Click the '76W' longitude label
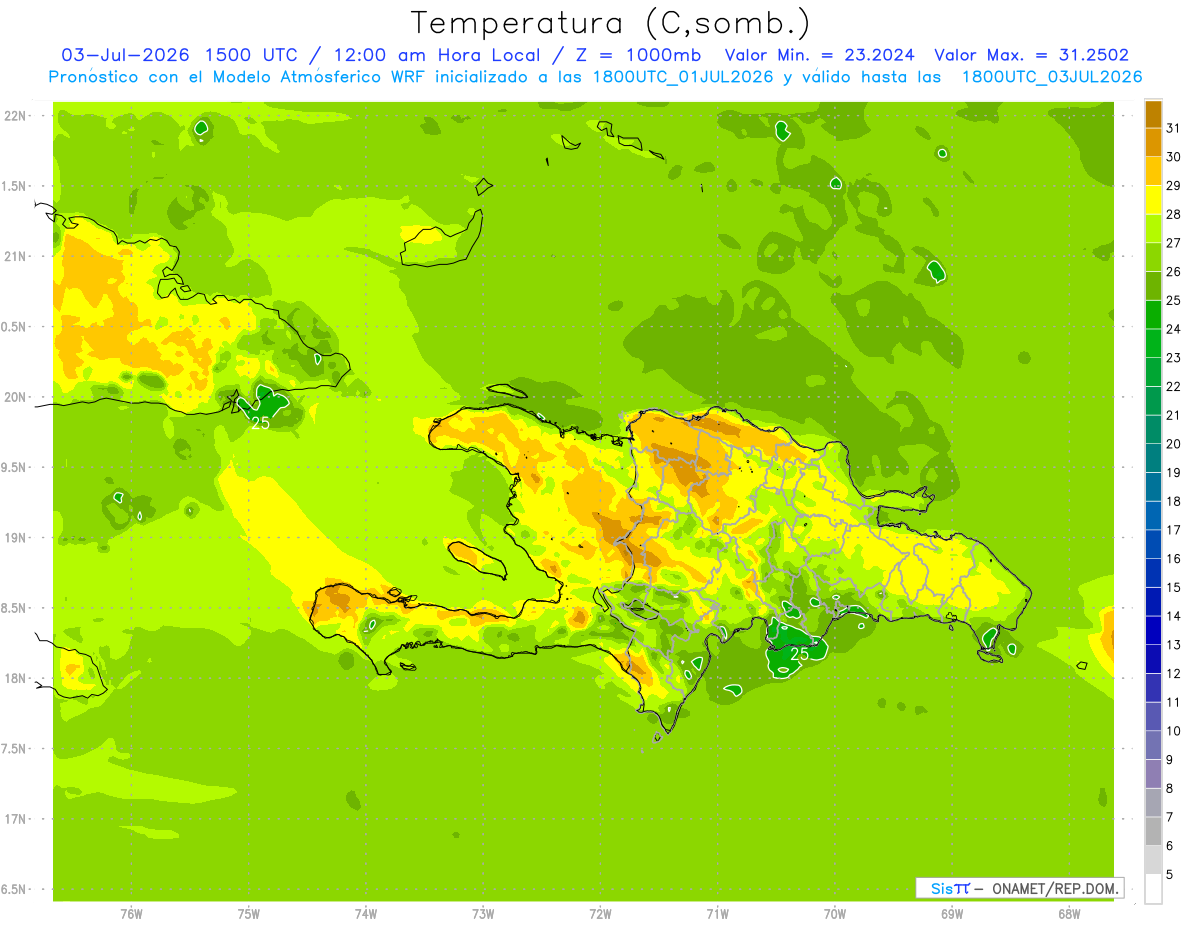This screenshot has height=927, width=1200. pos(131,913)
